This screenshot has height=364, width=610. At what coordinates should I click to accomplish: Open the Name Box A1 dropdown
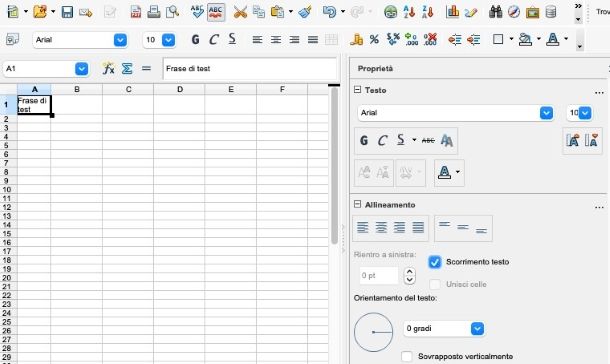point(81,69)
